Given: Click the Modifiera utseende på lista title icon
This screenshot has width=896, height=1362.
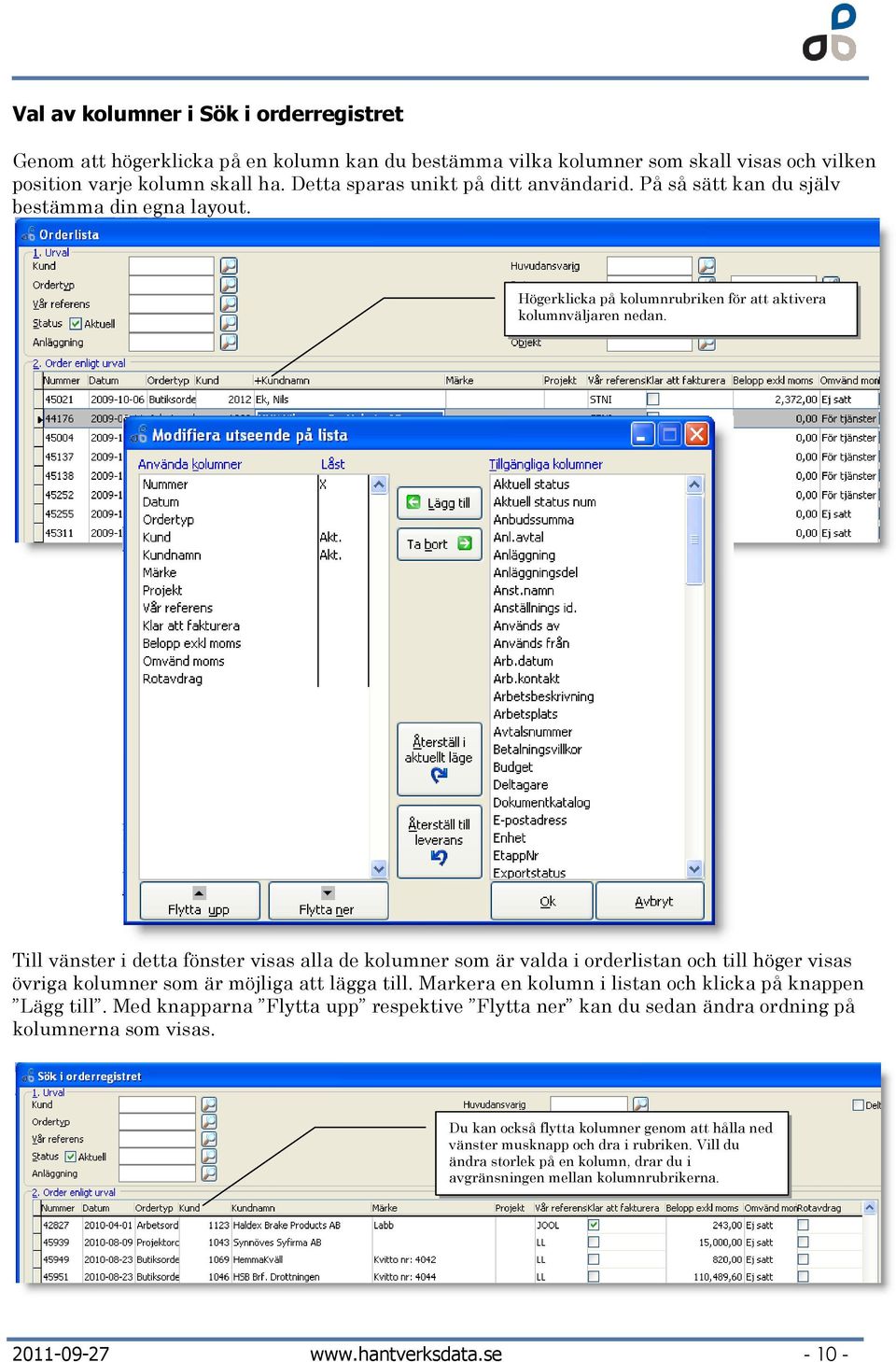Looking at the screenshot, I should (140, 435).
